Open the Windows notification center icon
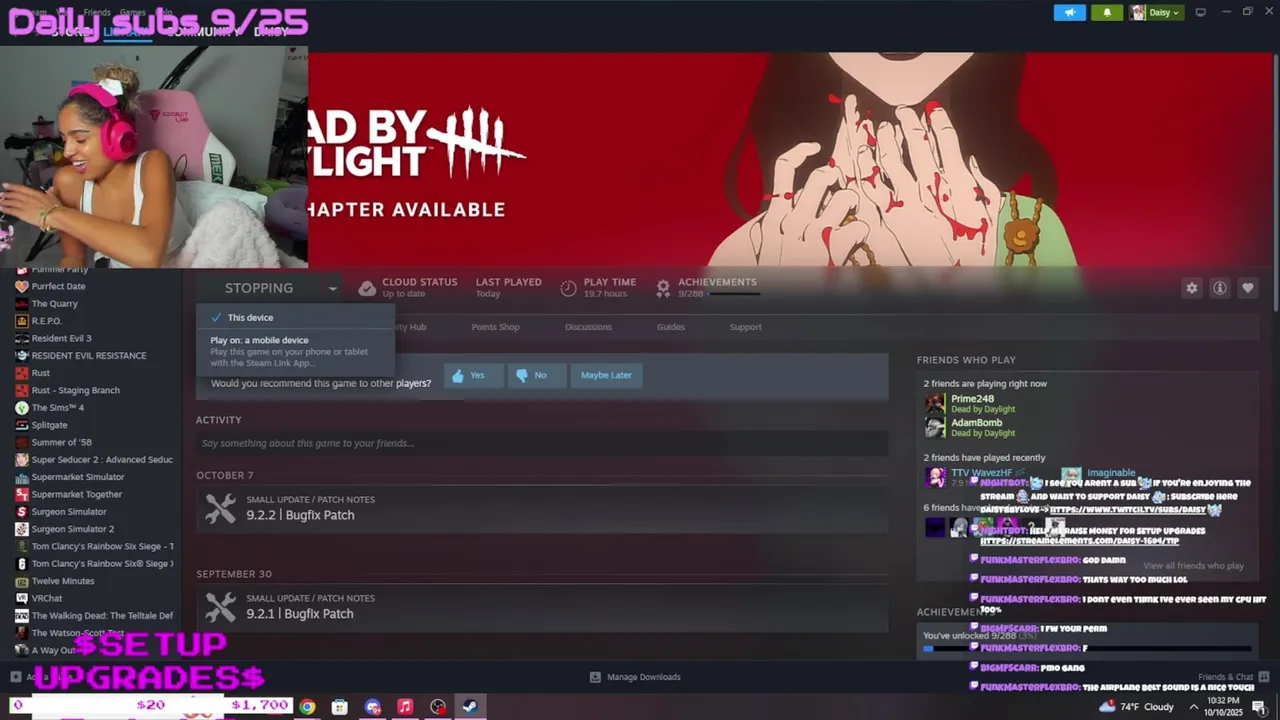The width and height of the screenshot is (1280, 720). pyautogui.click(x=1259, y=707)
